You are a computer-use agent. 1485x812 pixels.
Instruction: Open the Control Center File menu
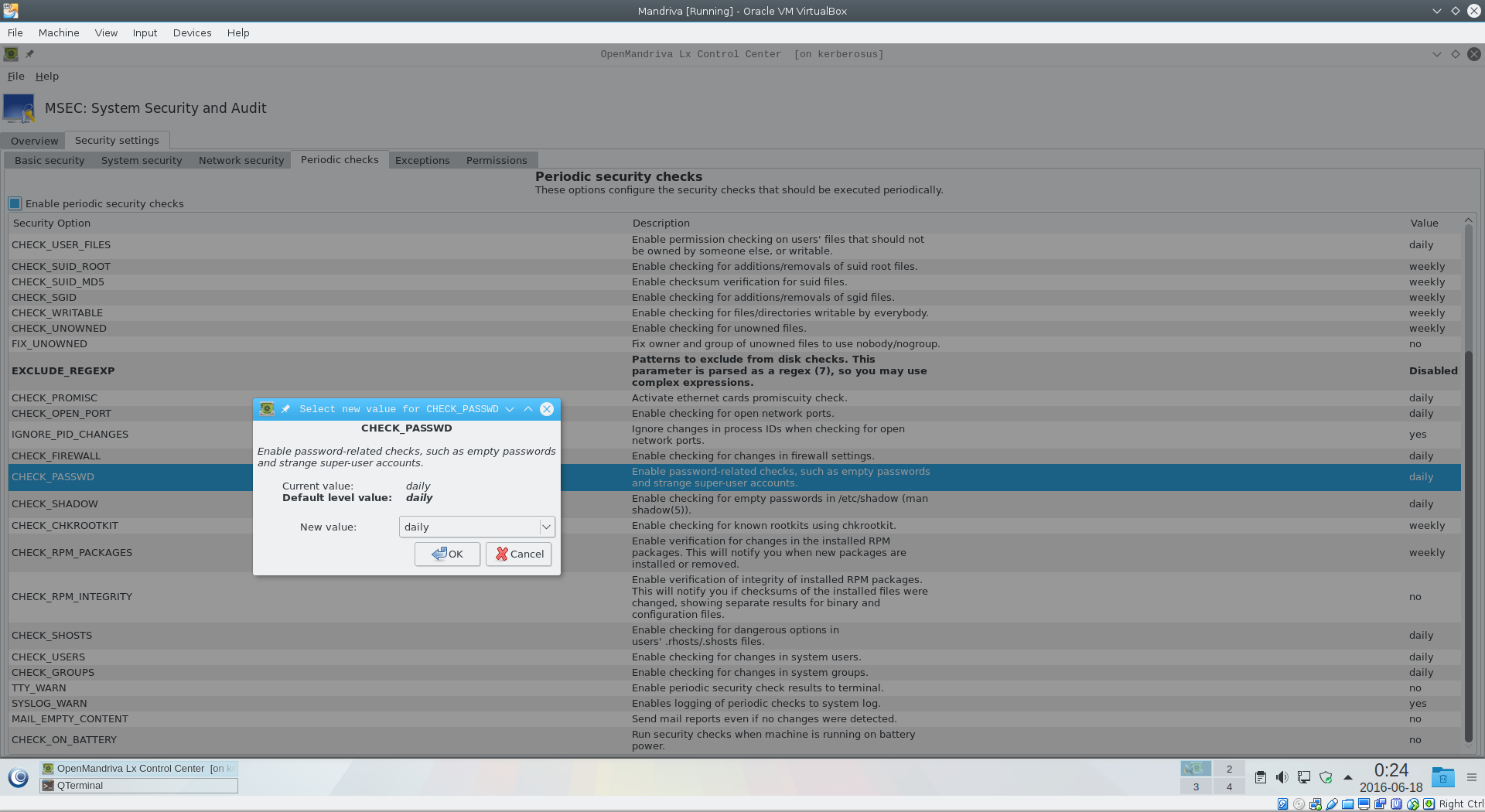[16, 76]
